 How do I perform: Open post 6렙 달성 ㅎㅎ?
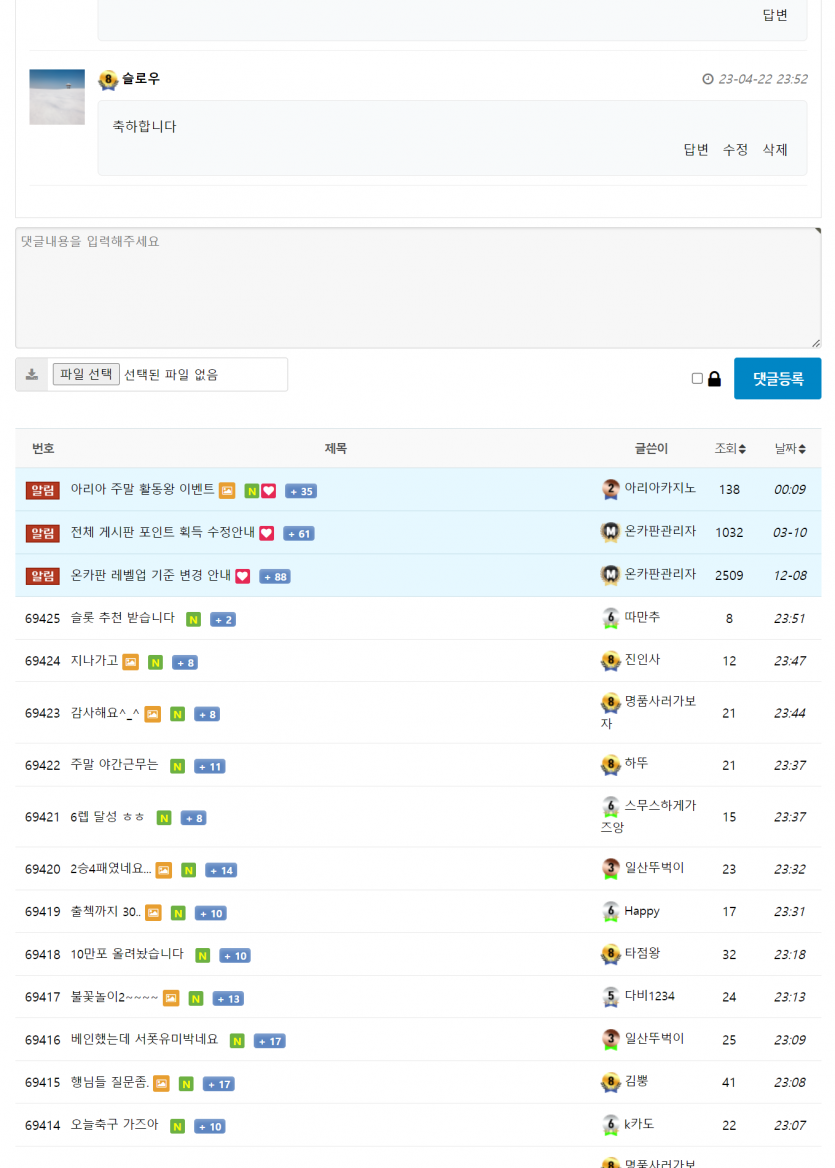coord(107,816)
